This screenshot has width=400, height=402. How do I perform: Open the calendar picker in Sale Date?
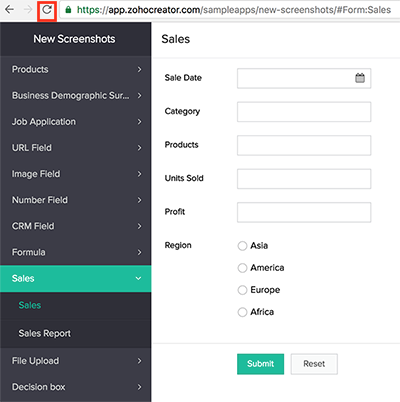[360, 78]
